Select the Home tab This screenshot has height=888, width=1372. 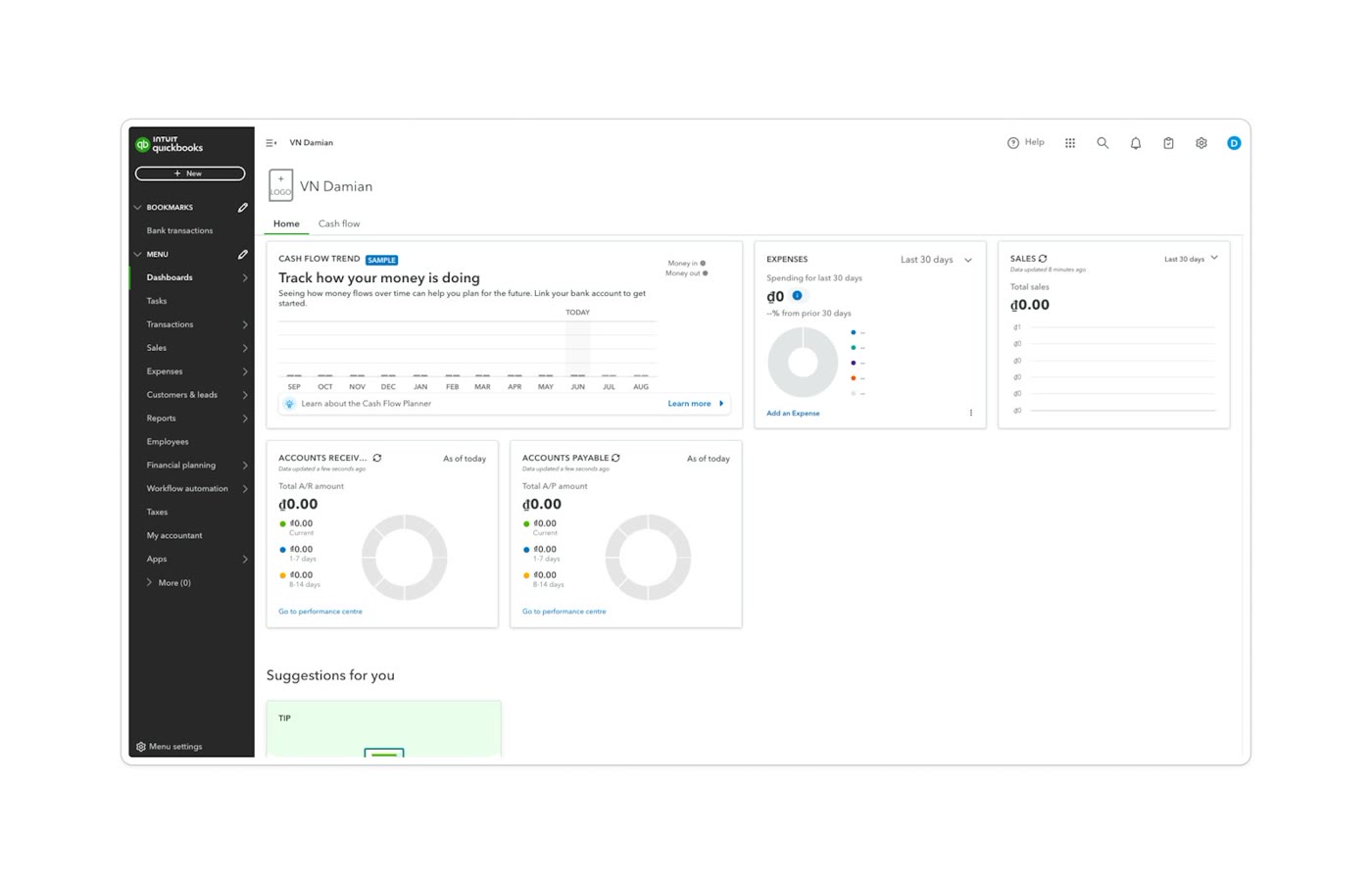click(286, 223)
